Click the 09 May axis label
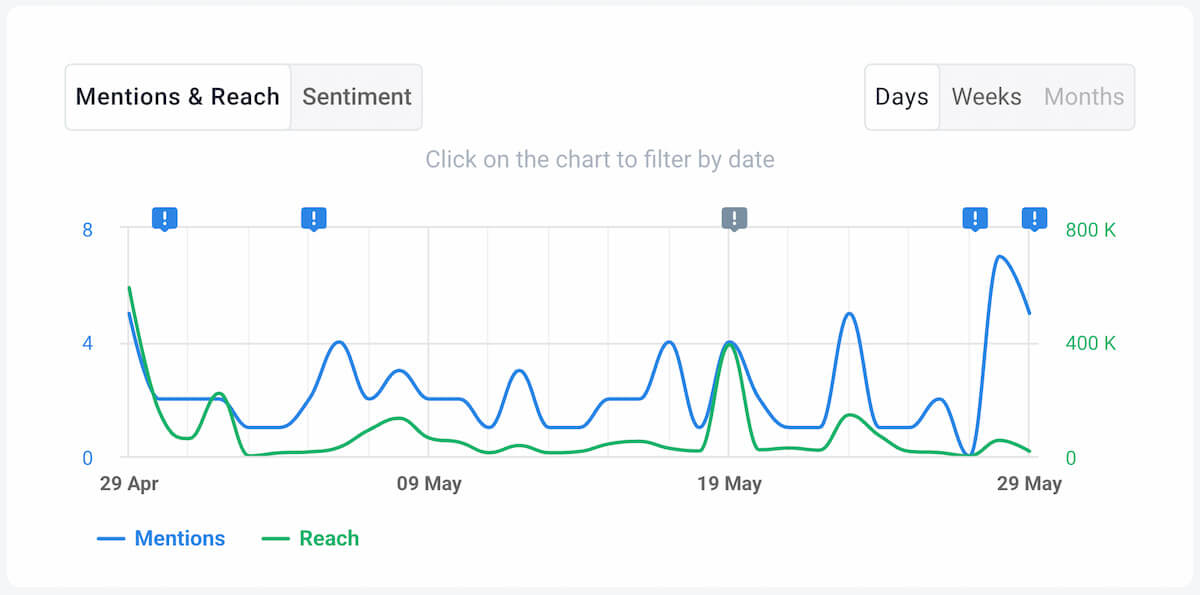 click(x=428, y=484)
